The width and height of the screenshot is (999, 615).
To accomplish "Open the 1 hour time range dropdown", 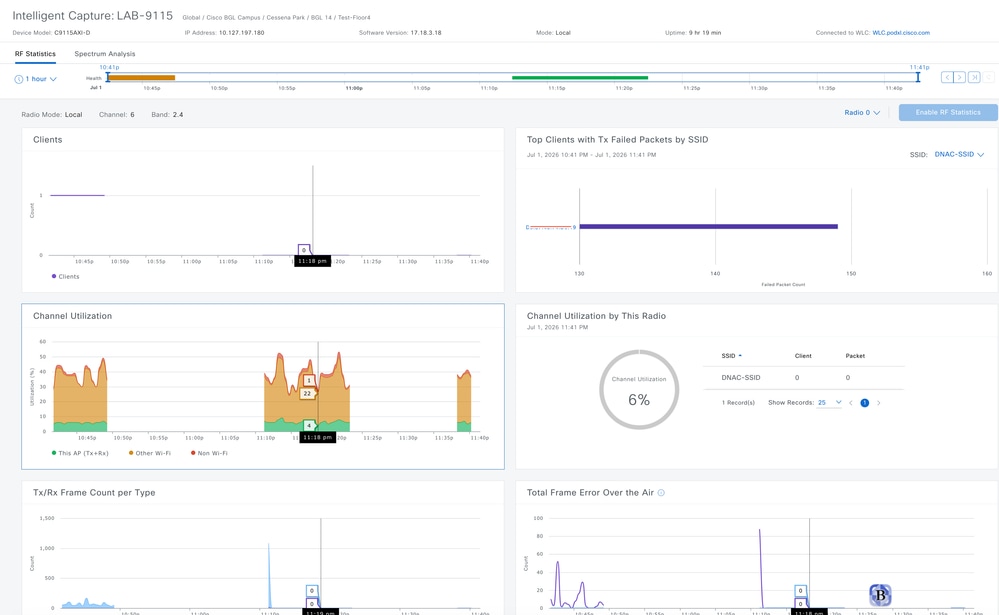I will [x=36, y=79].
